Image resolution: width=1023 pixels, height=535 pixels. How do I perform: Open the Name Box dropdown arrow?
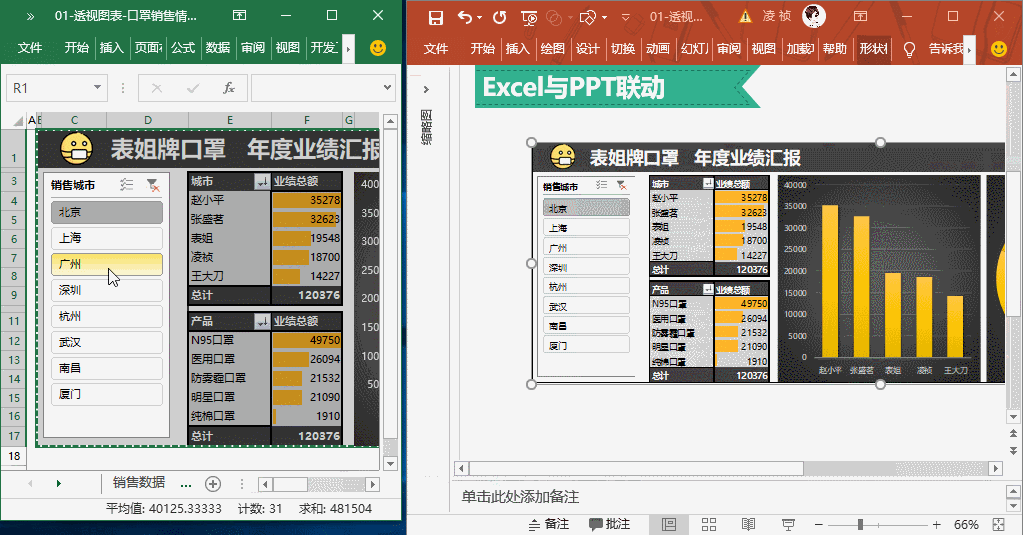click(x=97, y=87)
